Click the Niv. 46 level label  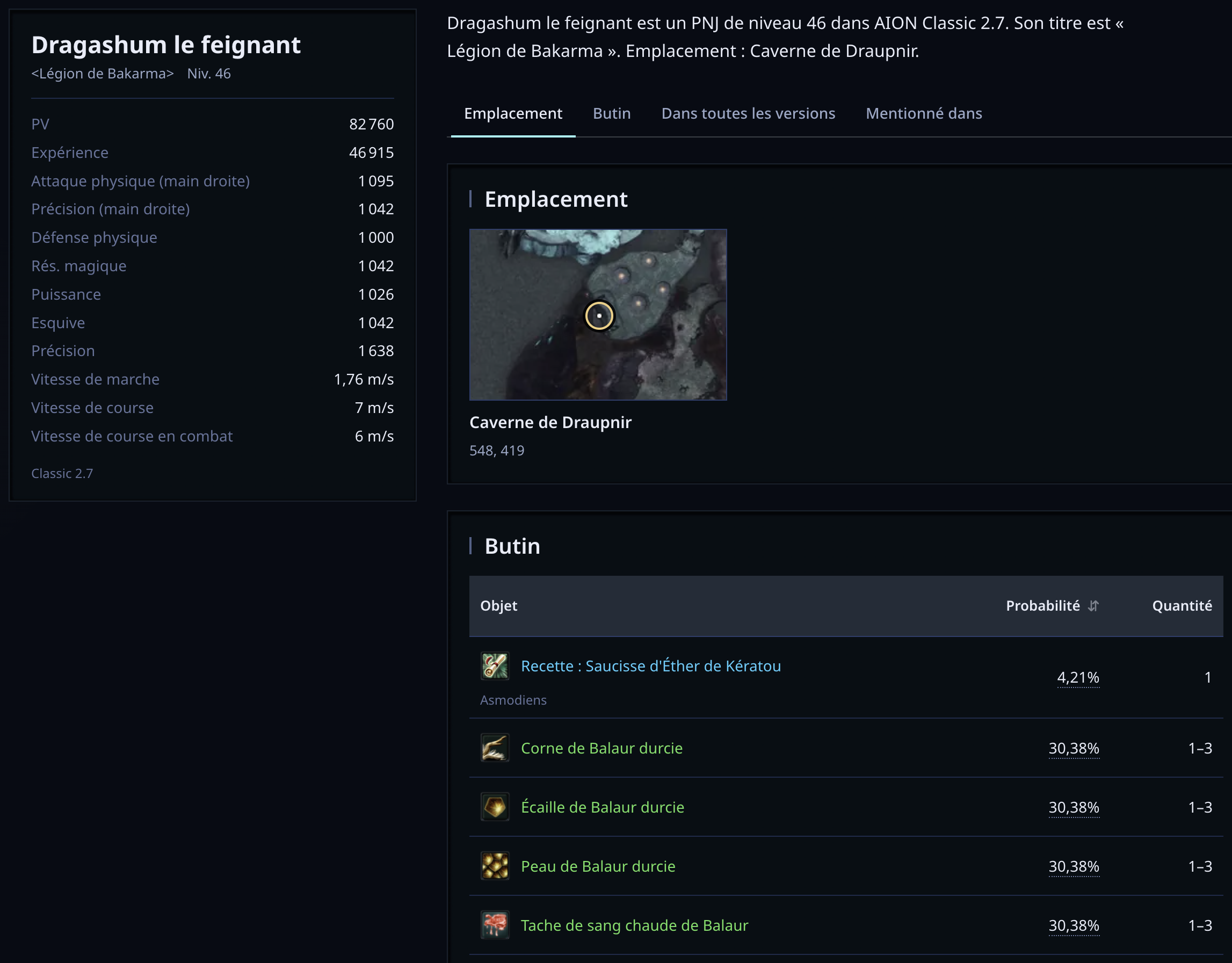pyautogui.click(x=209, y=74)
